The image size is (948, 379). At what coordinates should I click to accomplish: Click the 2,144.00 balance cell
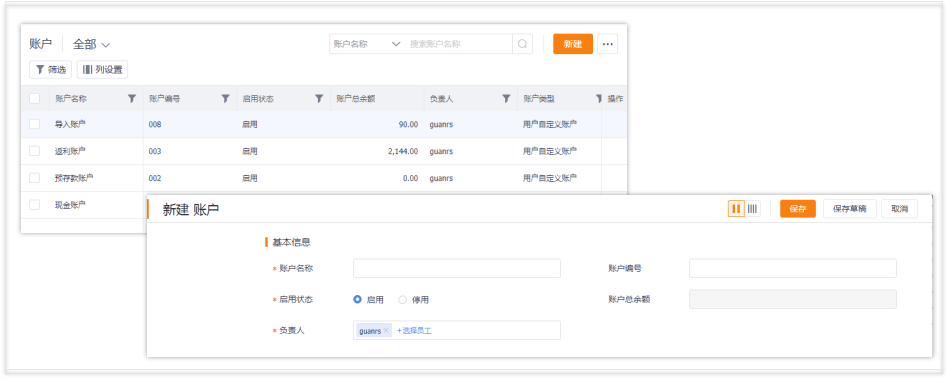(403, 151)
